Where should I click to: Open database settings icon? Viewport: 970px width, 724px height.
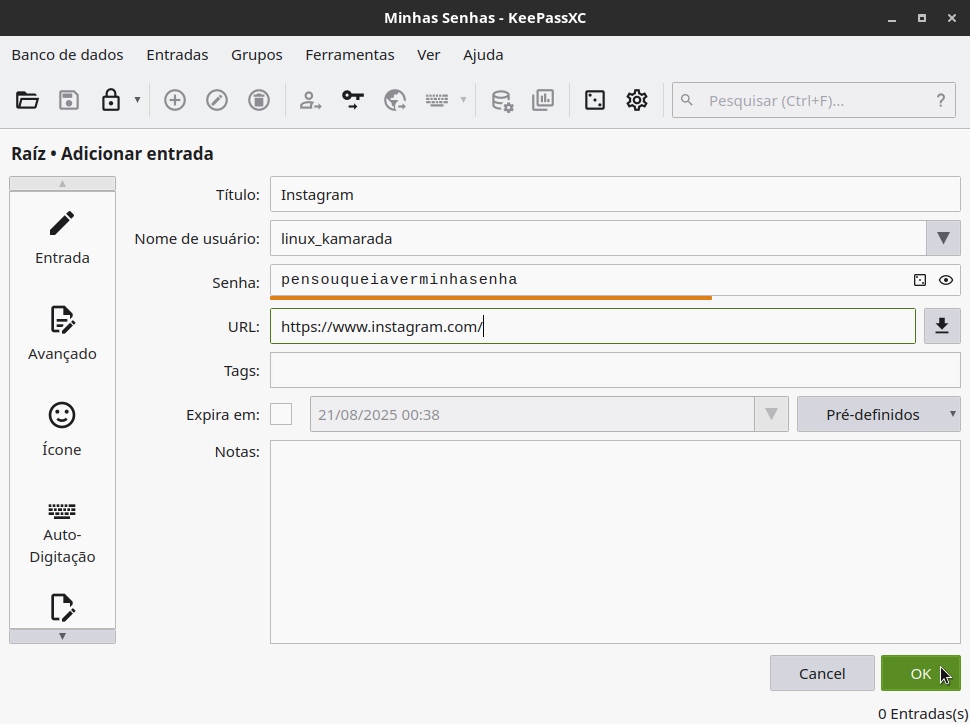pyautogui.click(x=502, y=100)
